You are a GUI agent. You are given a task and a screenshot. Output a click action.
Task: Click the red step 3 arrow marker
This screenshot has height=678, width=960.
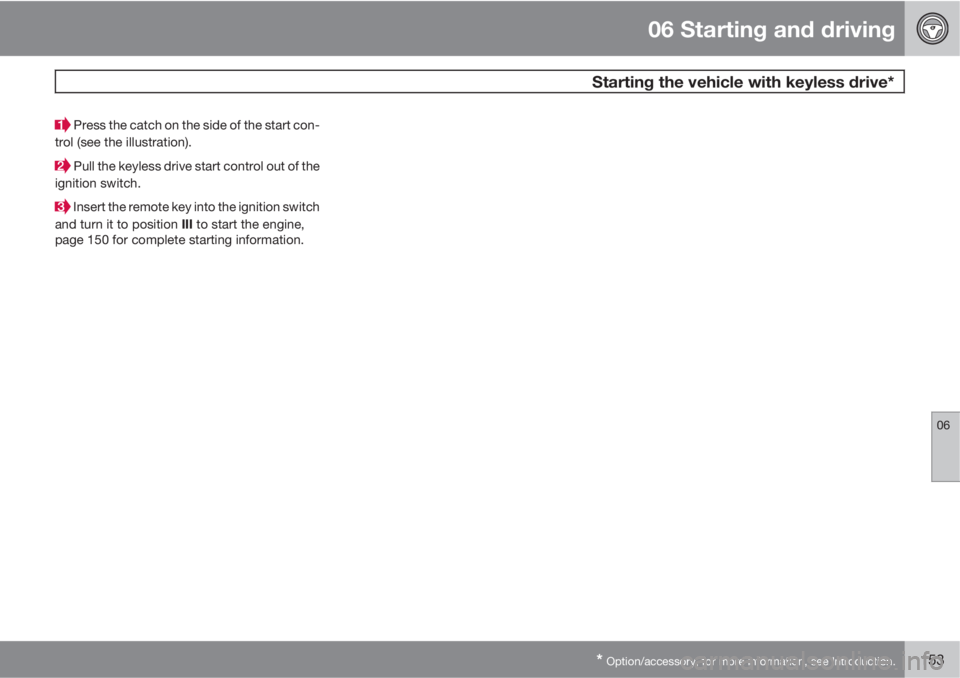63,207
